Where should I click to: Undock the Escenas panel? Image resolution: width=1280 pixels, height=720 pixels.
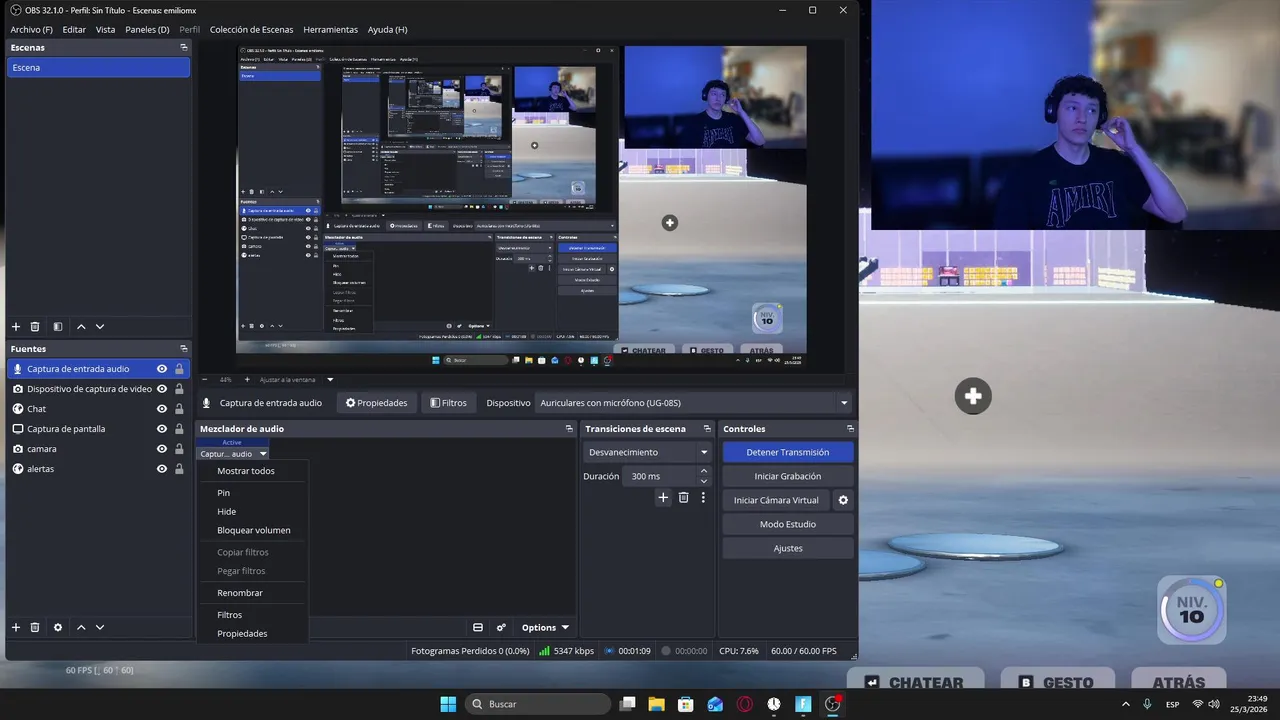click(x=184, y=48)
